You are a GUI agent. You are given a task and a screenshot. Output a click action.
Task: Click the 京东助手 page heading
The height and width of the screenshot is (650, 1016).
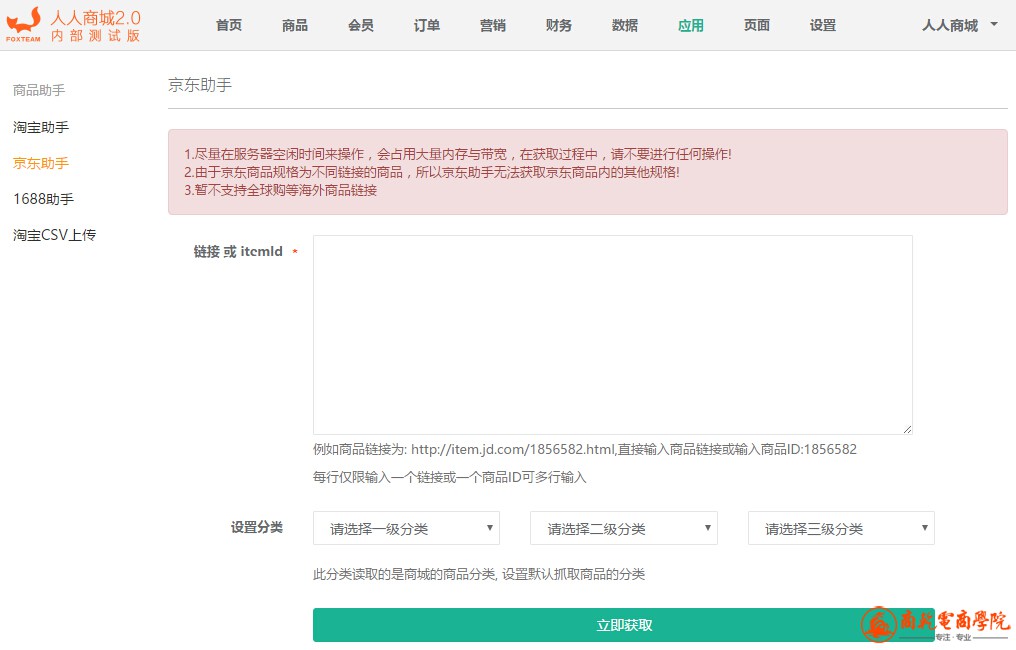click(x=200, y=85)
